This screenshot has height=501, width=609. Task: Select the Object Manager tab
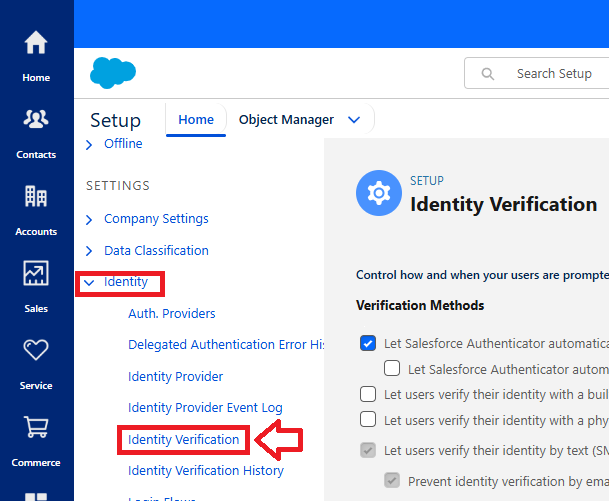286,120
